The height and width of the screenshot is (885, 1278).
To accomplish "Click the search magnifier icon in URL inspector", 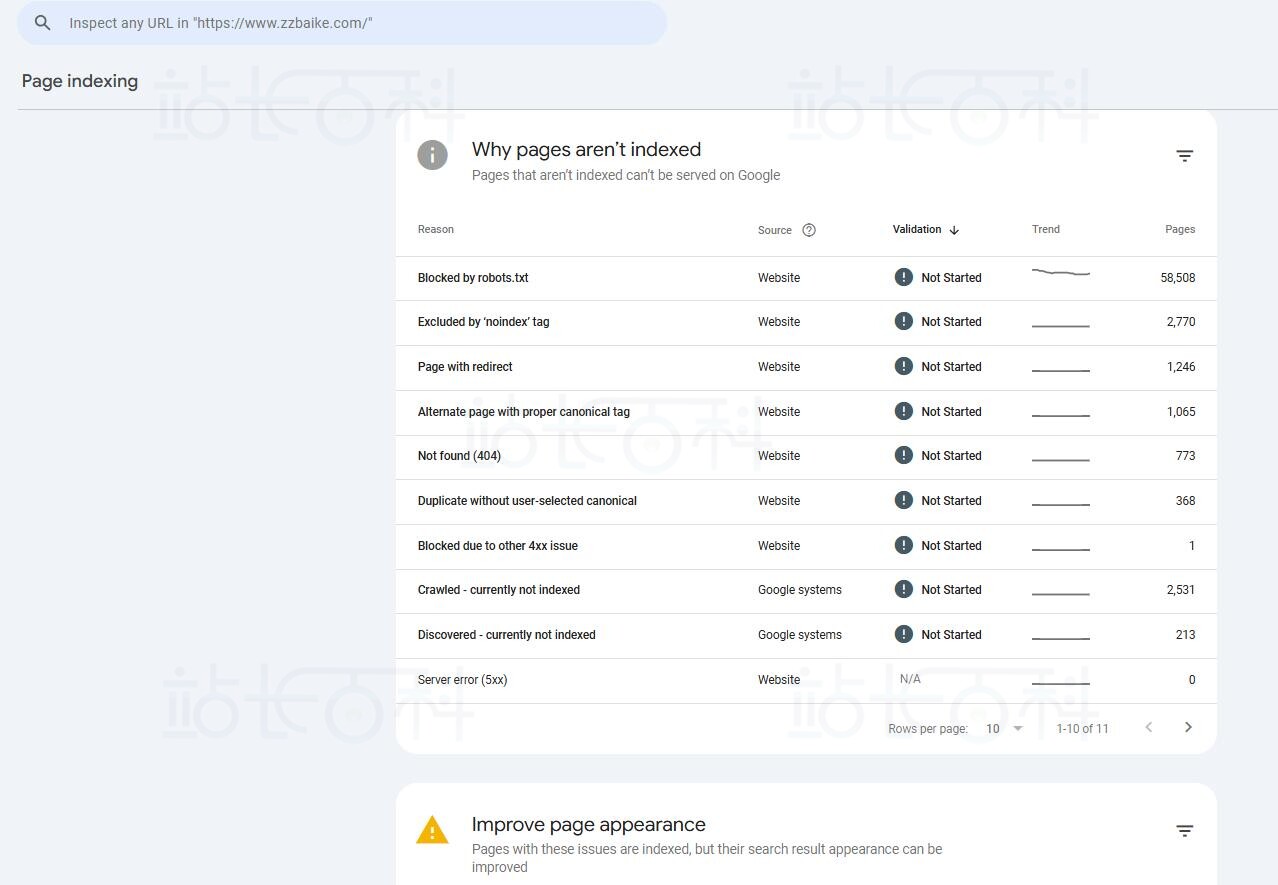I will click(42, 23).
